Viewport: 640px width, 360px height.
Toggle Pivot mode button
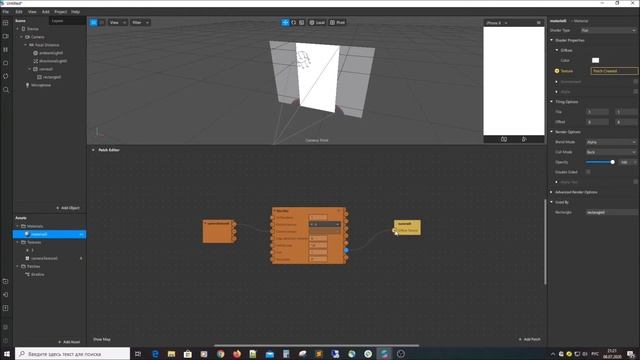pos(338,22)
